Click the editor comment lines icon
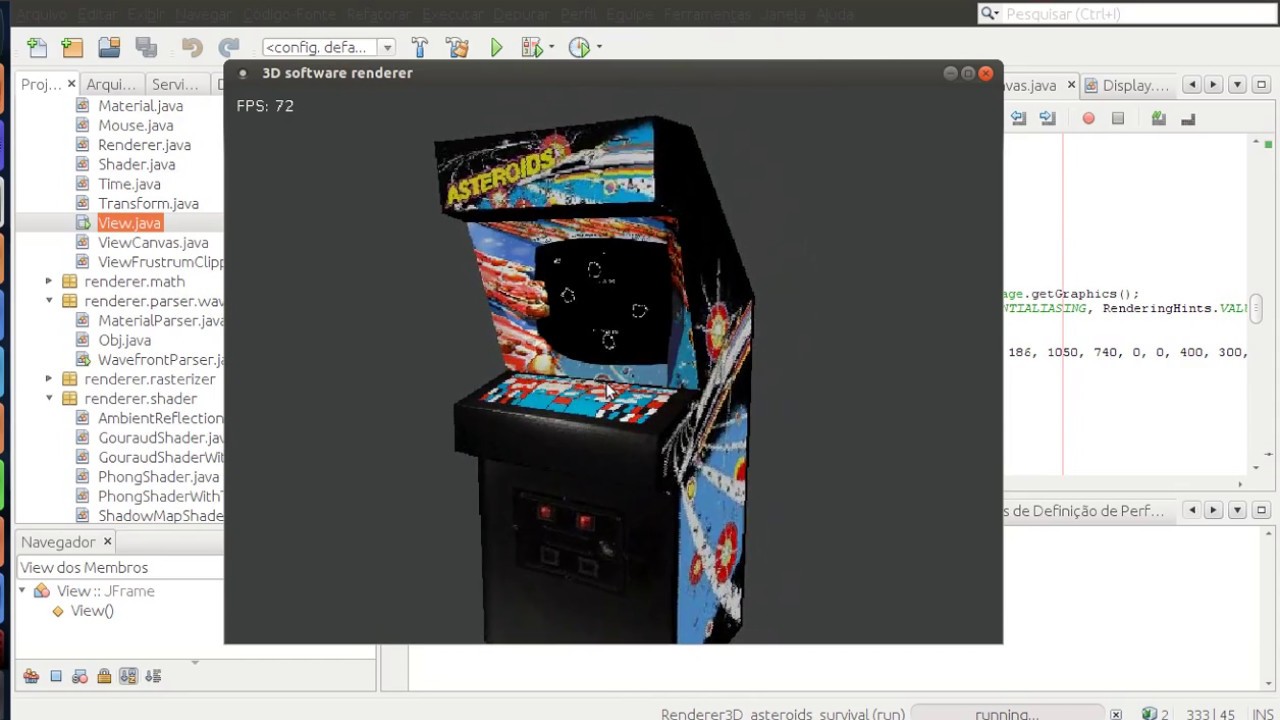1280x720 pixels. click(1159, 118)
